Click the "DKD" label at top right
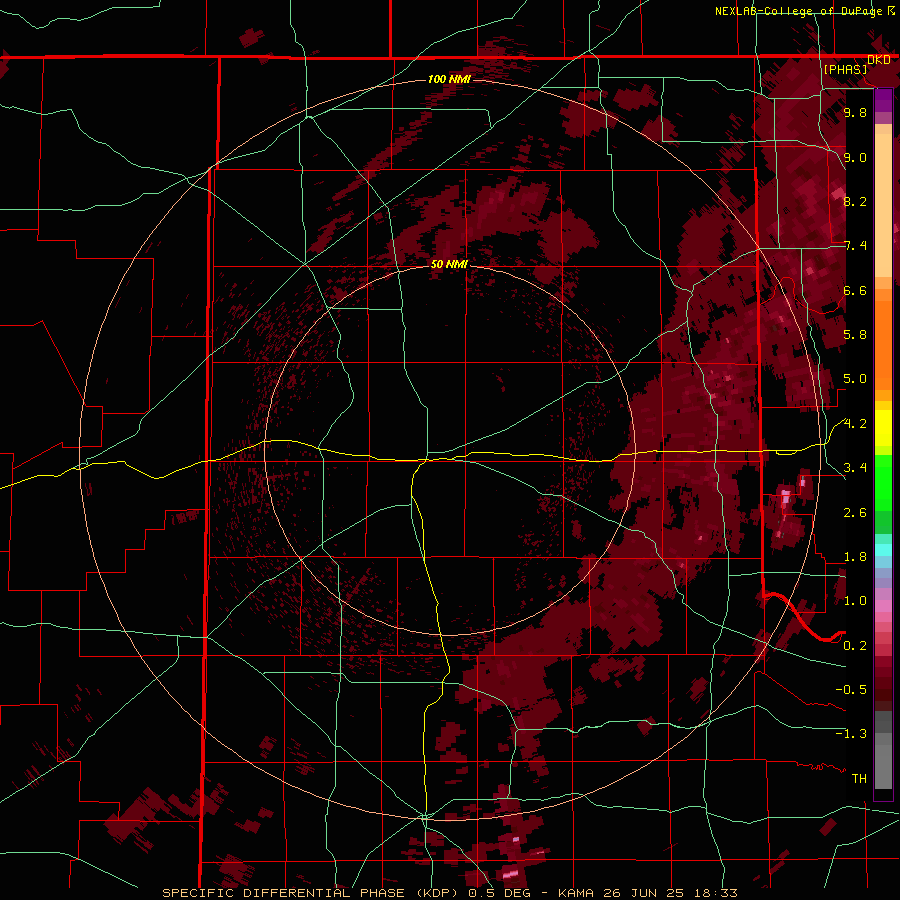 [x=879, y=60]
